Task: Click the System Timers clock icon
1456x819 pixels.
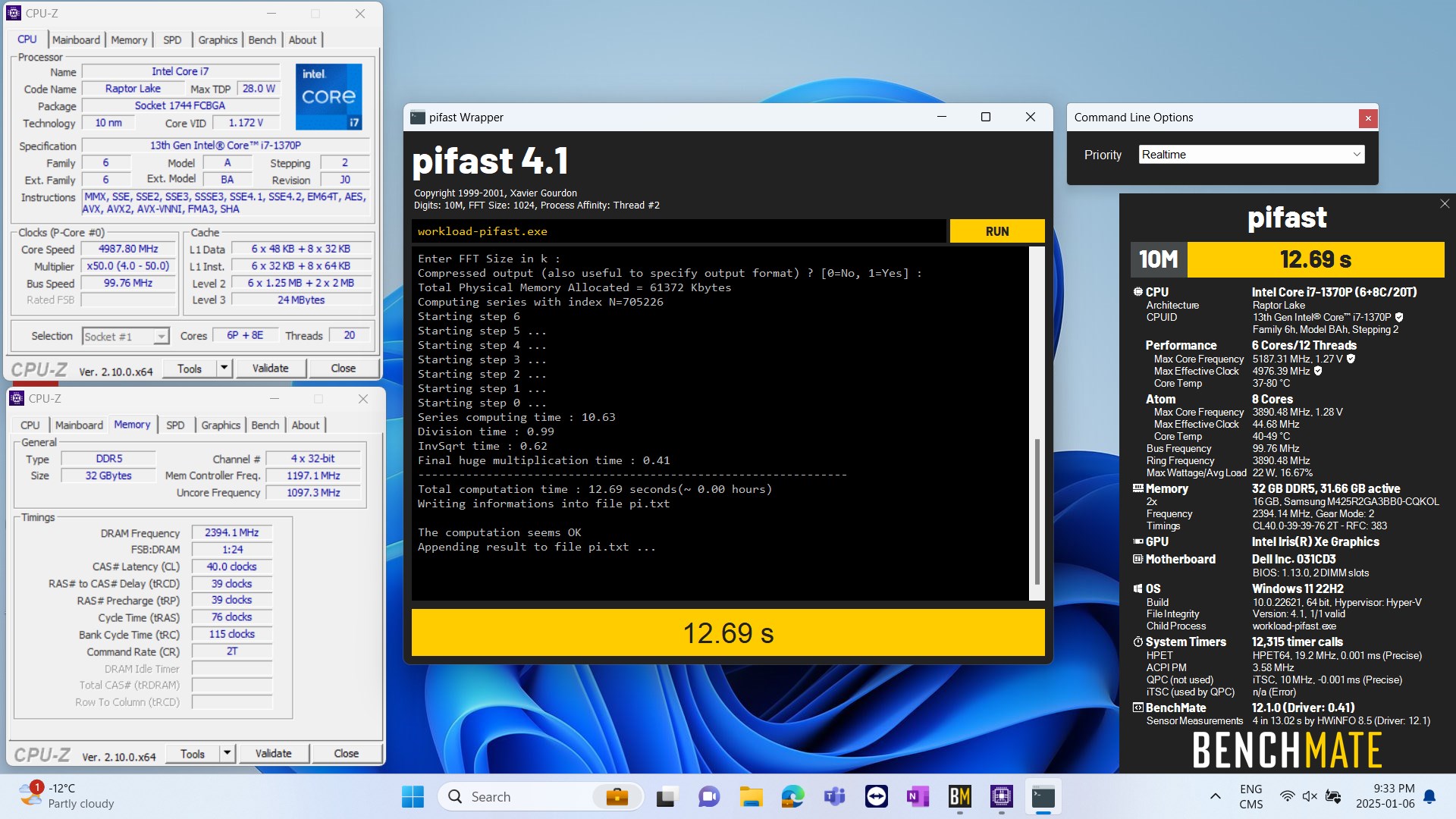Action: pyautogui.click(x=1137, y=642)
